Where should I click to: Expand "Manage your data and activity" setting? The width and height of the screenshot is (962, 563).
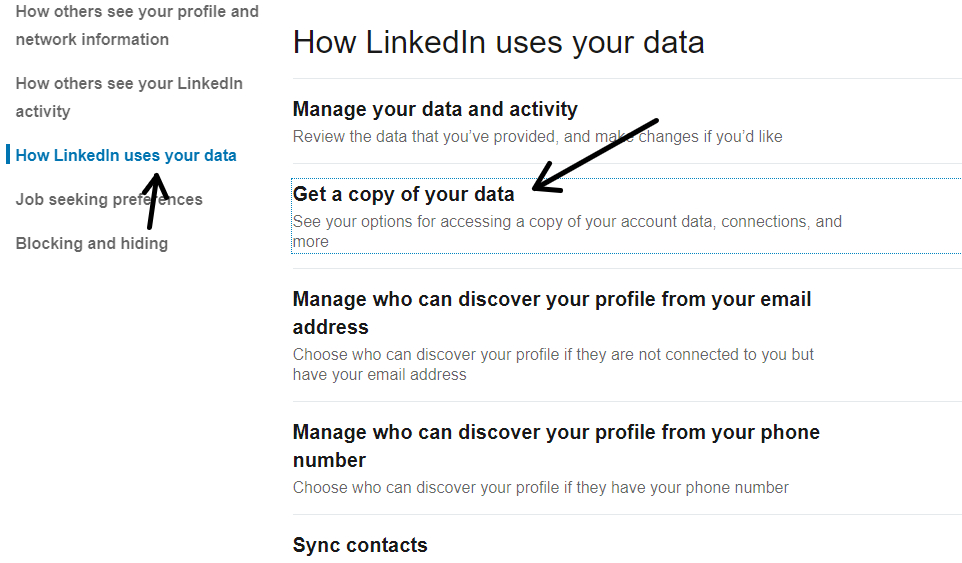(435, 109)
